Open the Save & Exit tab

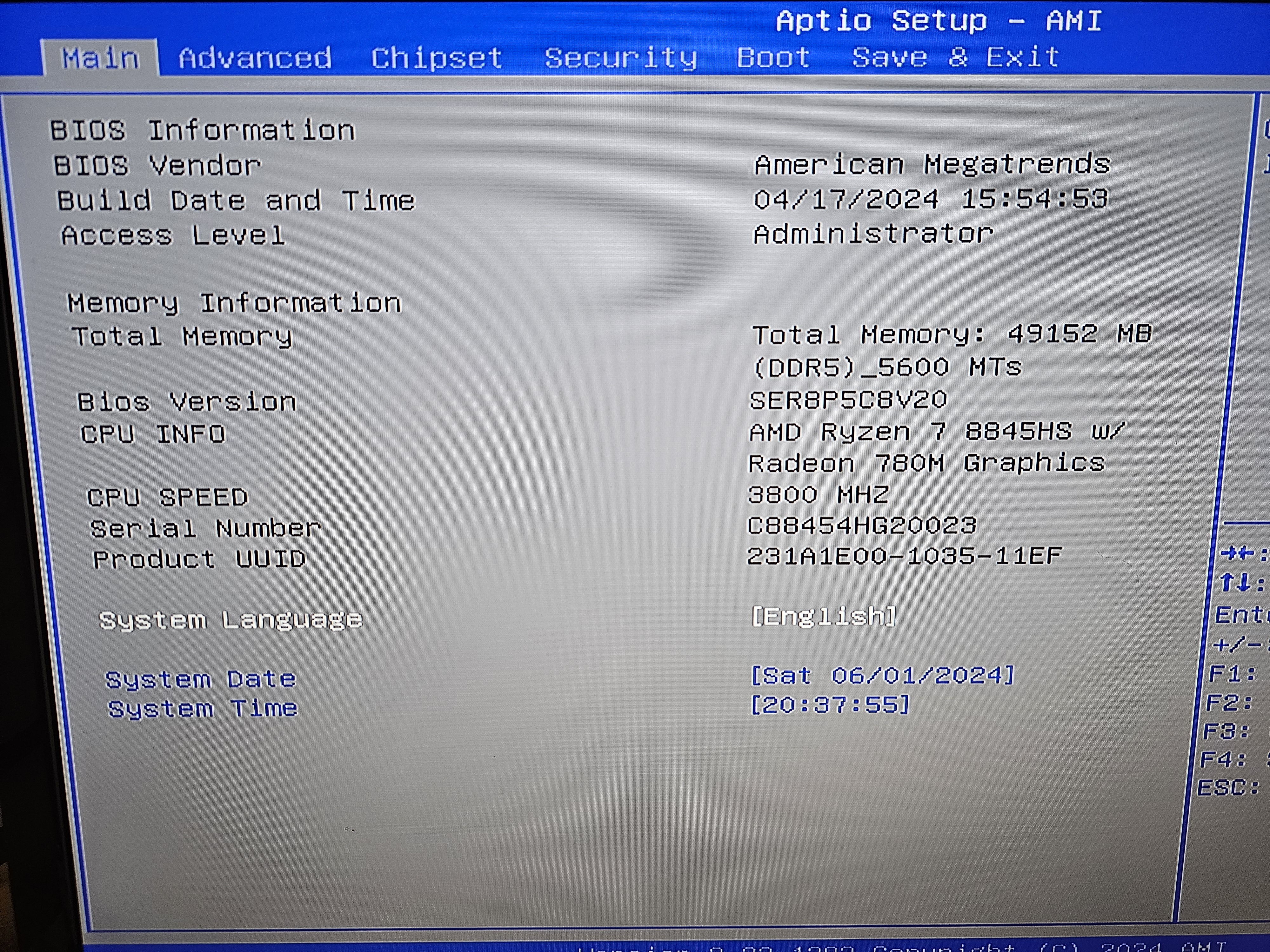[x=955, y=57]
